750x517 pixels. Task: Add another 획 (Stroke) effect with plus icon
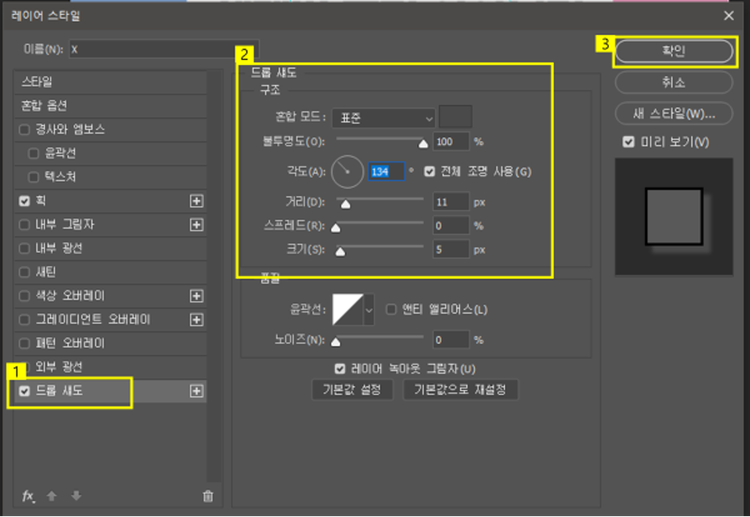pos(196,201)
